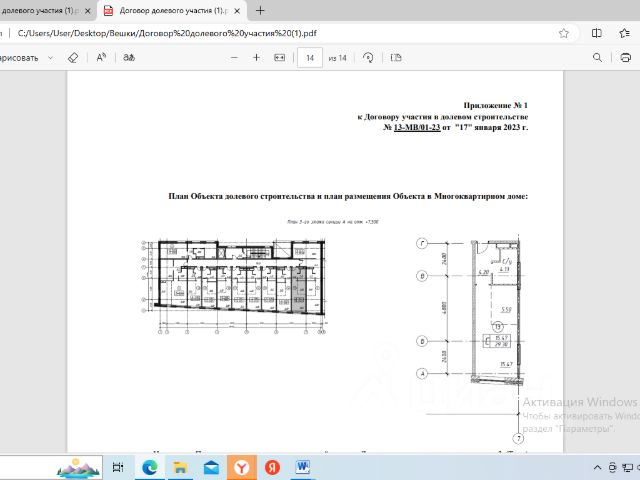Click the floor plan drawing on the left

pyautogui.click(x=233, y=287)
